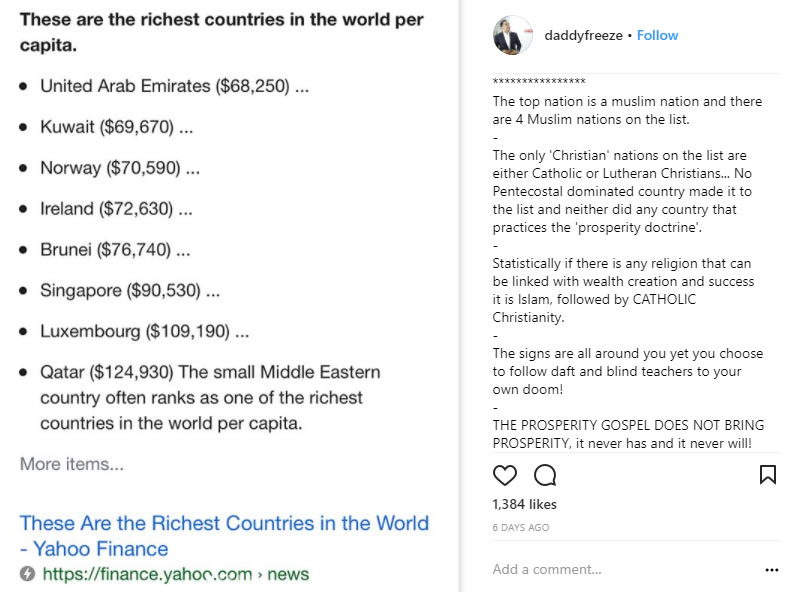Like the post with the heart icon
788x592 pixels.
tap(505, 474)
